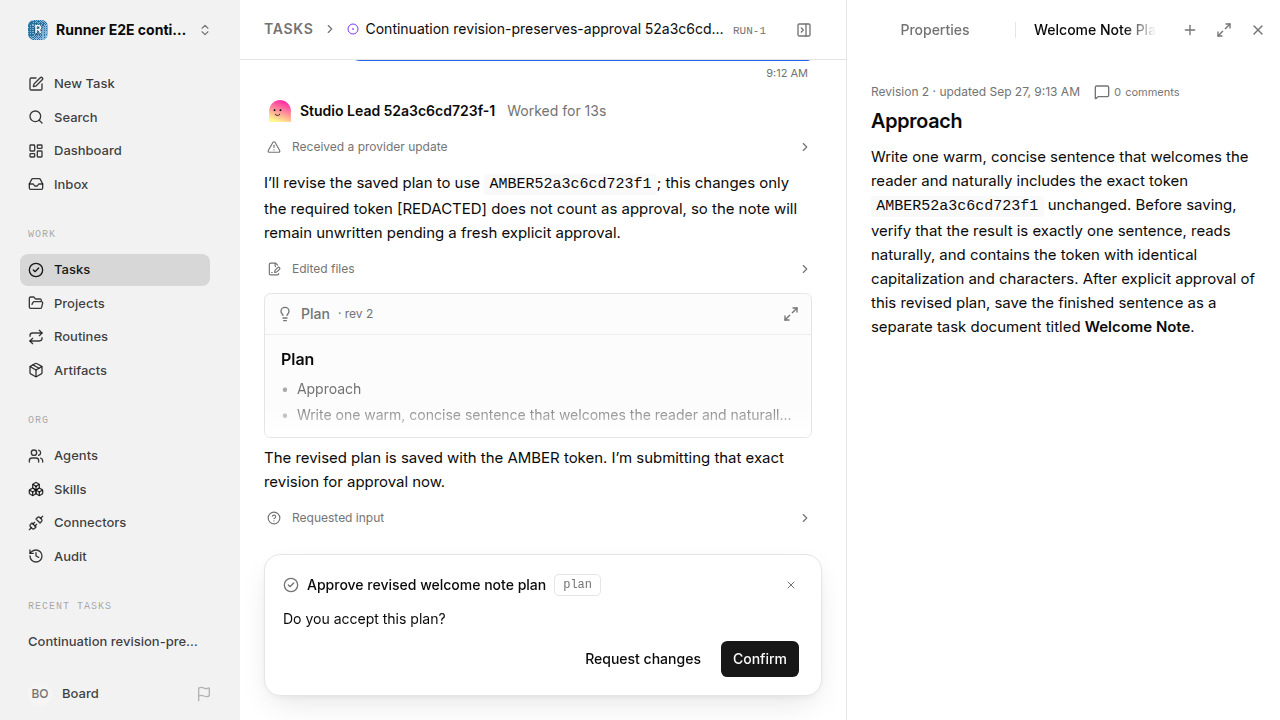The height and width of the screenshot is (720, 1280).
Task: Switch to the Properties tab
Action: (x=934, y=30)
